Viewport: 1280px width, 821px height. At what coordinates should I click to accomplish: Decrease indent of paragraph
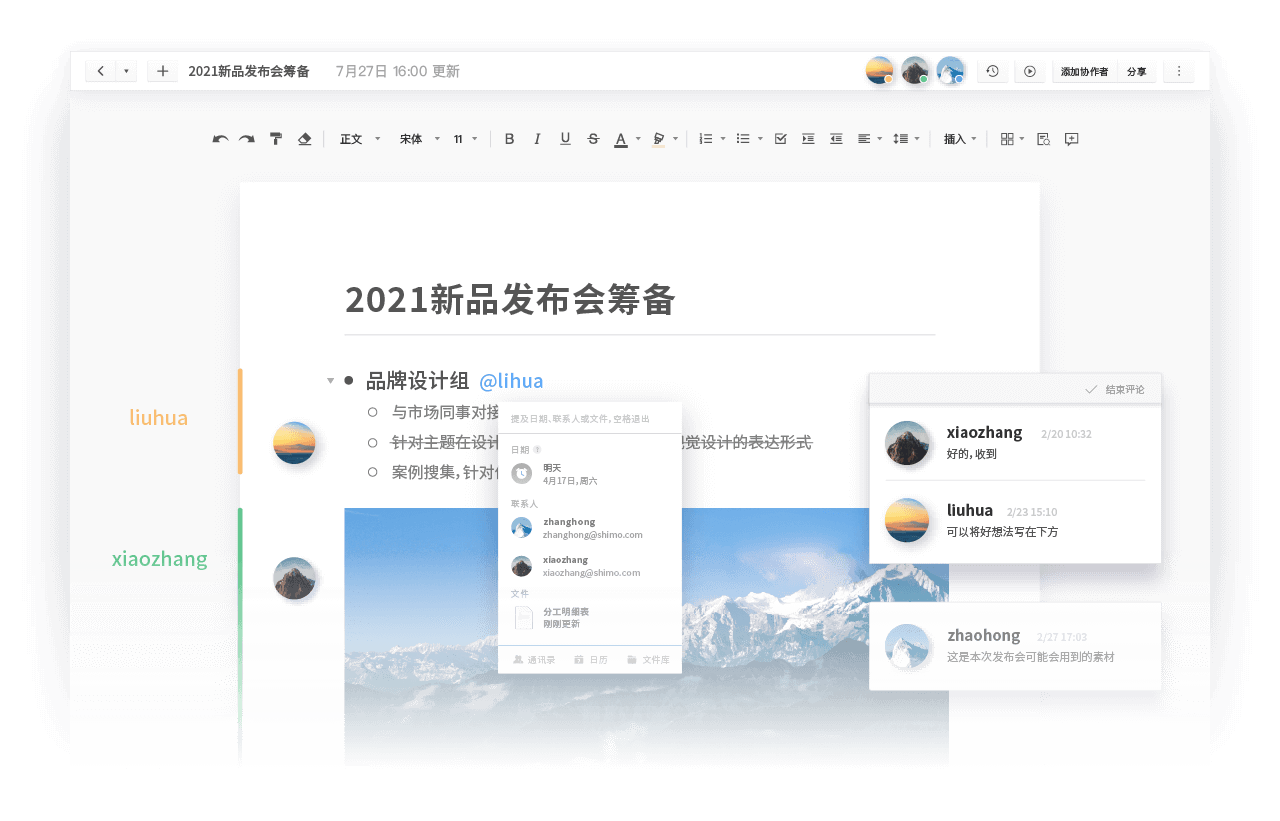point(836,139)
